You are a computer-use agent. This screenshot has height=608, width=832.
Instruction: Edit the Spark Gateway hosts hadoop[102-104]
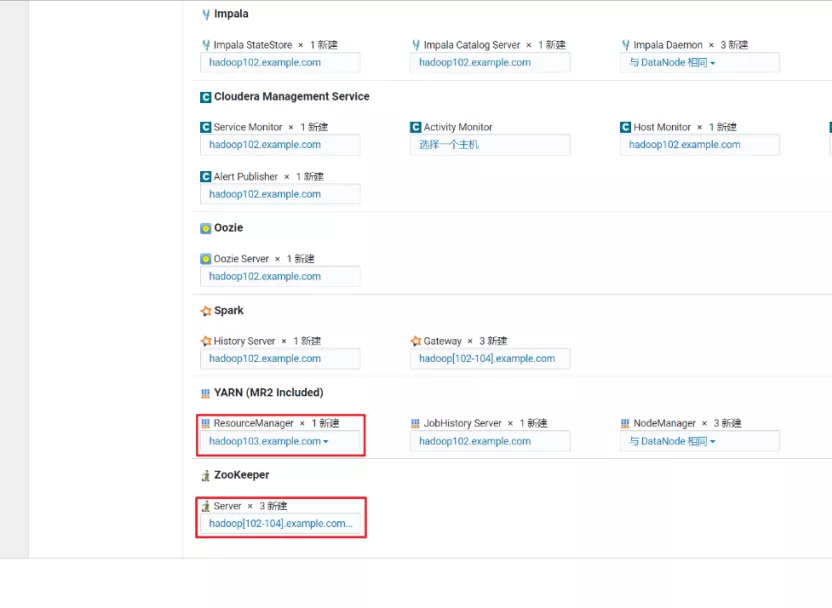coord(490,359)
